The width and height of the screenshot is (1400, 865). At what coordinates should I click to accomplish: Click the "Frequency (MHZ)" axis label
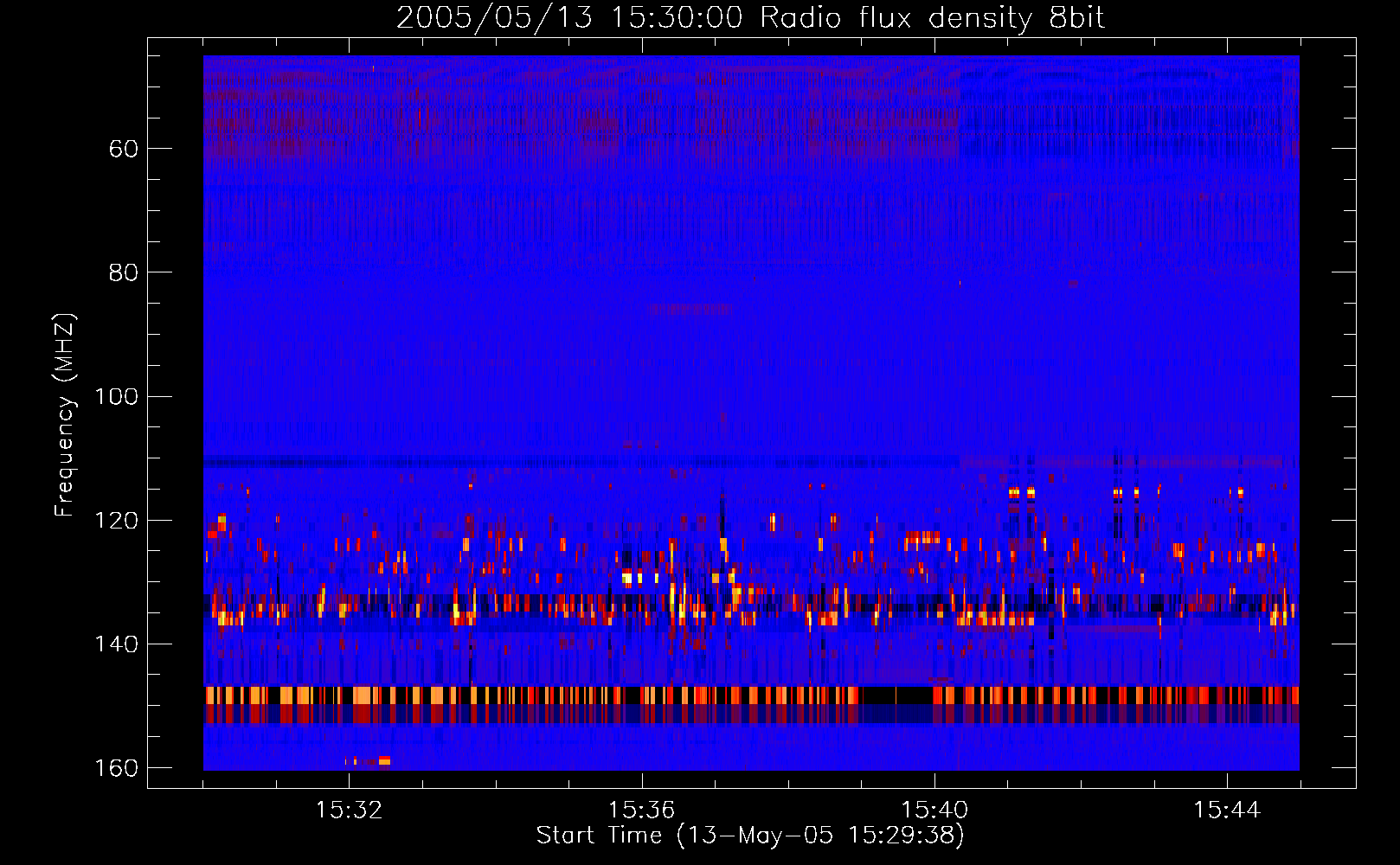65,414
